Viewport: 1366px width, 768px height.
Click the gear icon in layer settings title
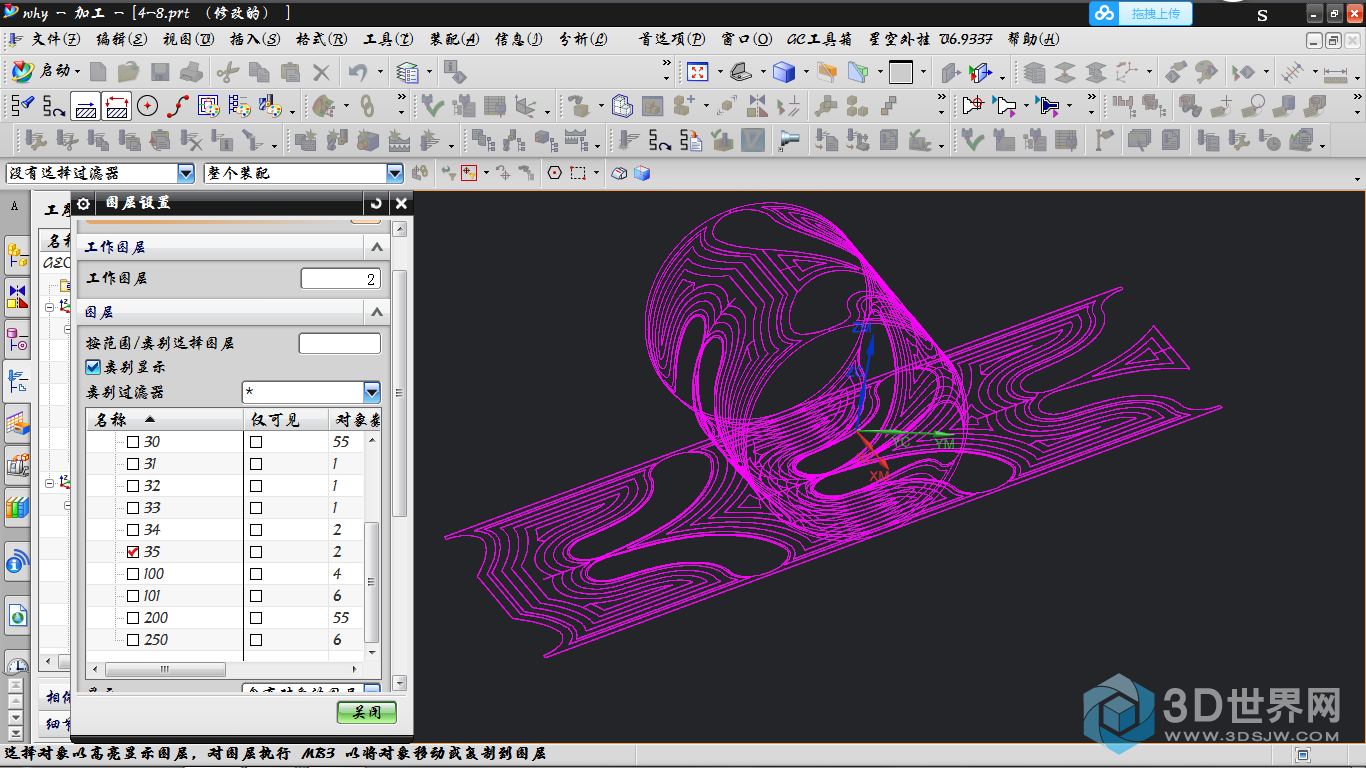[84, 203]
